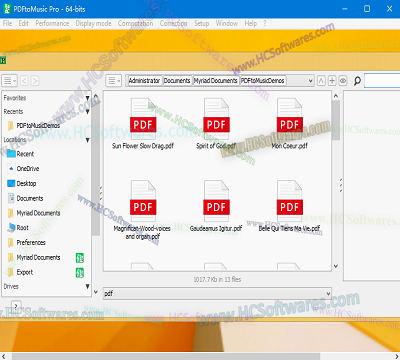Image resolution: width=400 pixels, height=360 pixels.
Task: Select Mon Coeur.pdf file
Action: click(x=289, y=124)
